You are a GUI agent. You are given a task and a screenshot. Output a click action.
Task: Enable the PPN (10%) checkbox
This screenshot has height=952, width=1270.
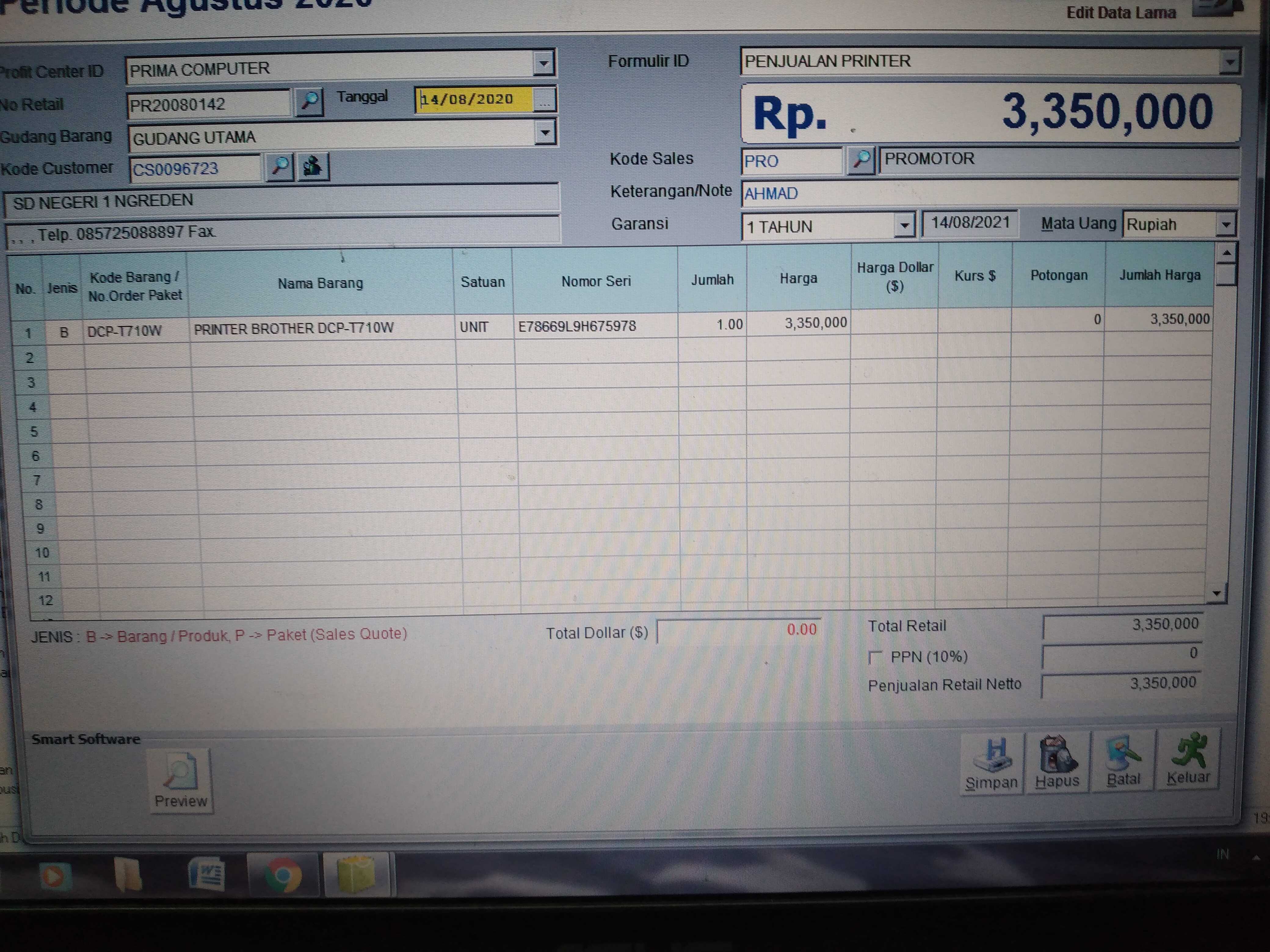[x=876, y=657]
